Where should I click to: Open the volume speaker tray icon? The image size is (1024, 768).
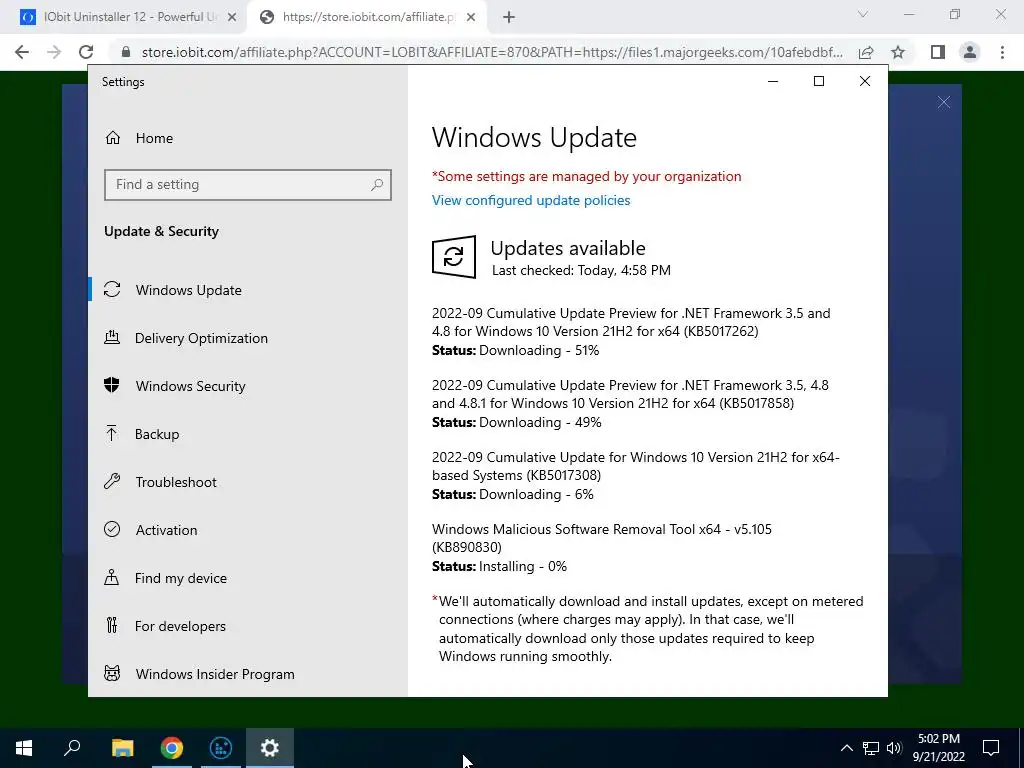point(894,748)
